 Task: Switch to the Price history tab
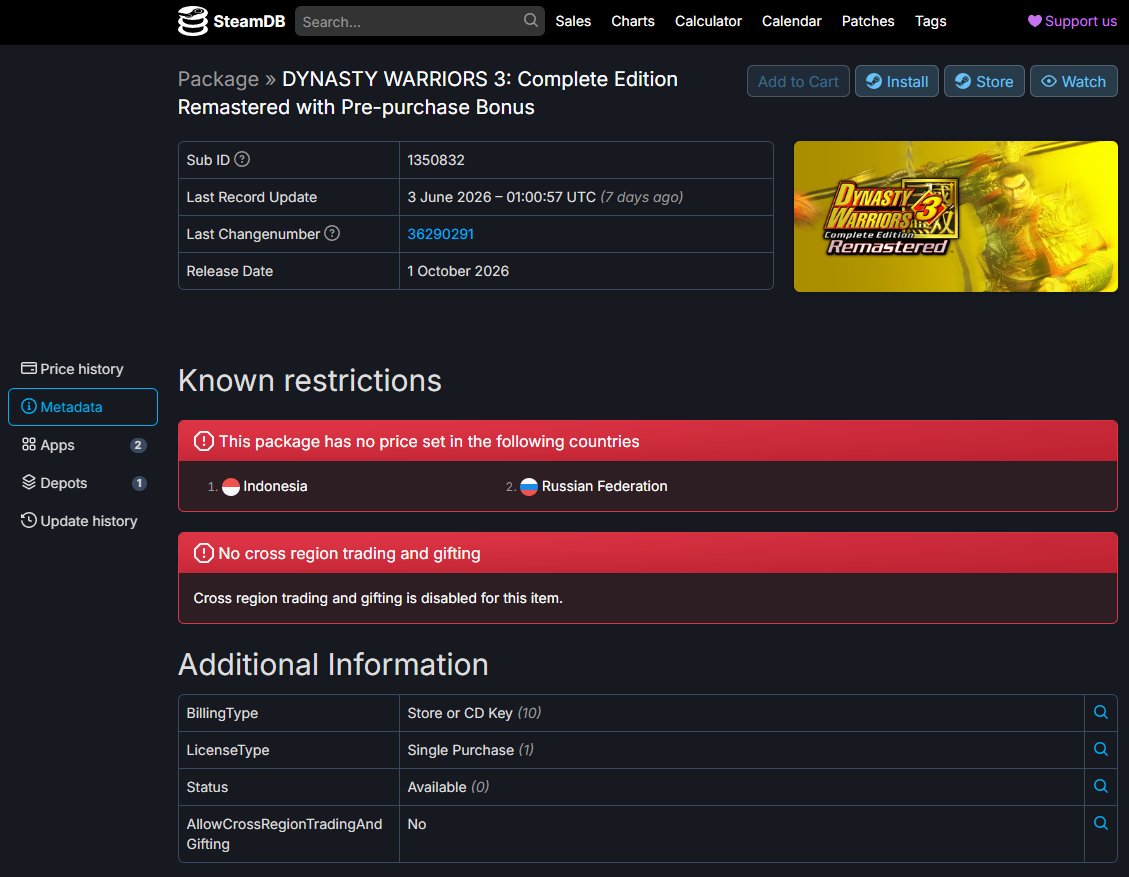83,369
